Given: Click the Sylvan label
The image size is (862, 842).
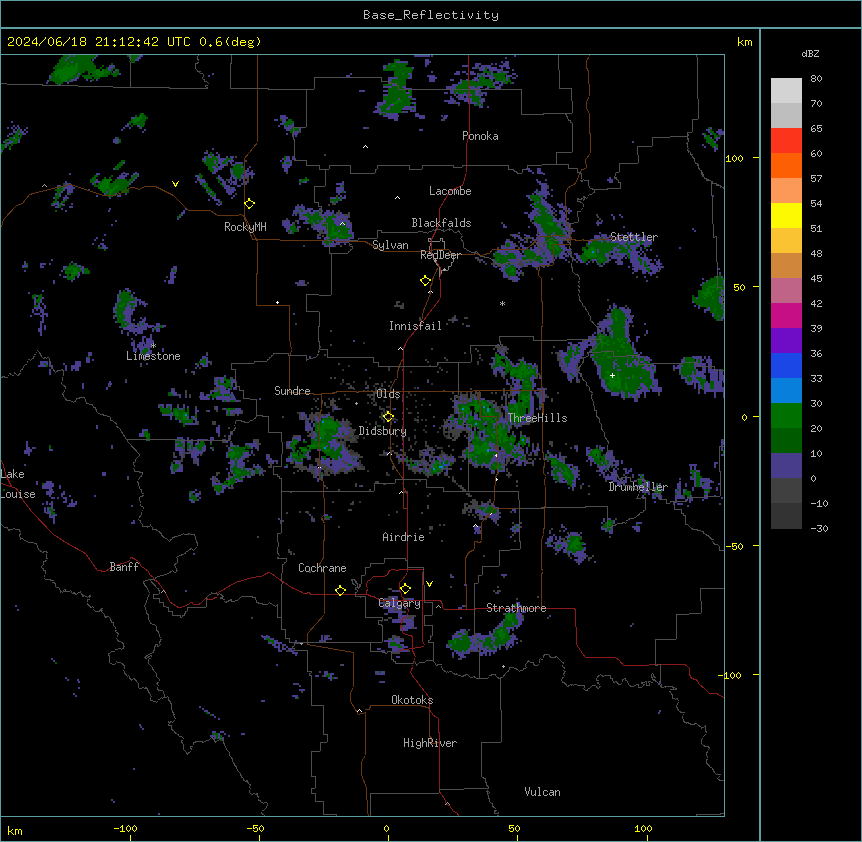Looking at the screenshot, I should click(390, 245).
